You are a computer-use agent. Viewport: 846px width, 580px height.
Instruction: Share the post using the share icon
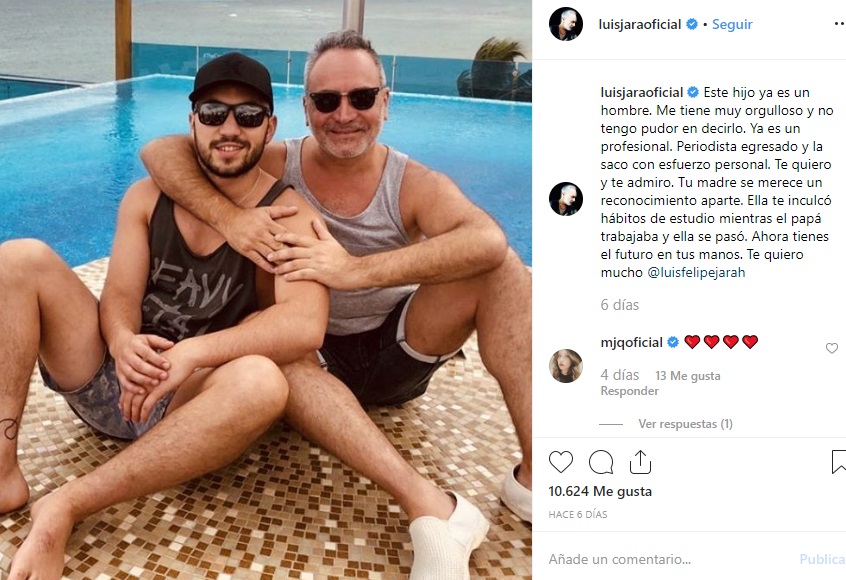pyautogui.click(x=640, y=462)
